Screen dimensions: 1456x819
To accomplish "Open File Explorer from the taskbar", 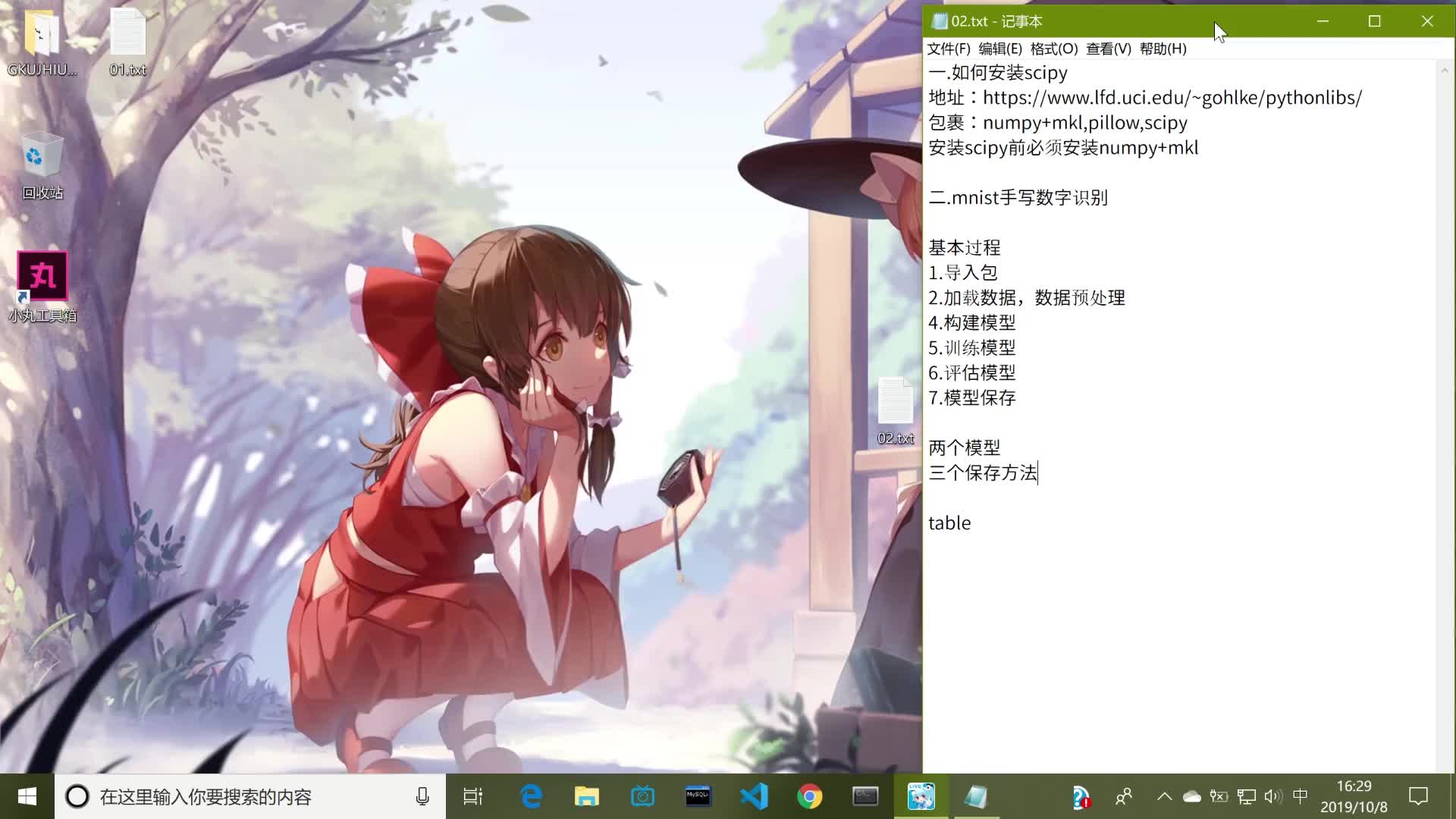I will pos(586,797).
